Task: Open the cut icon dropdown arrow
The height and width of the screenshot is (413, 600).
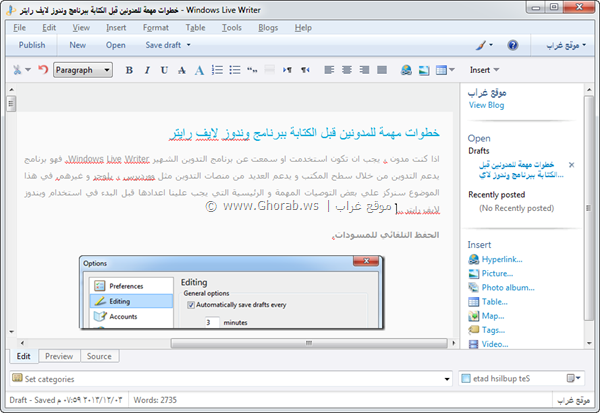Action: click(28, 70)
